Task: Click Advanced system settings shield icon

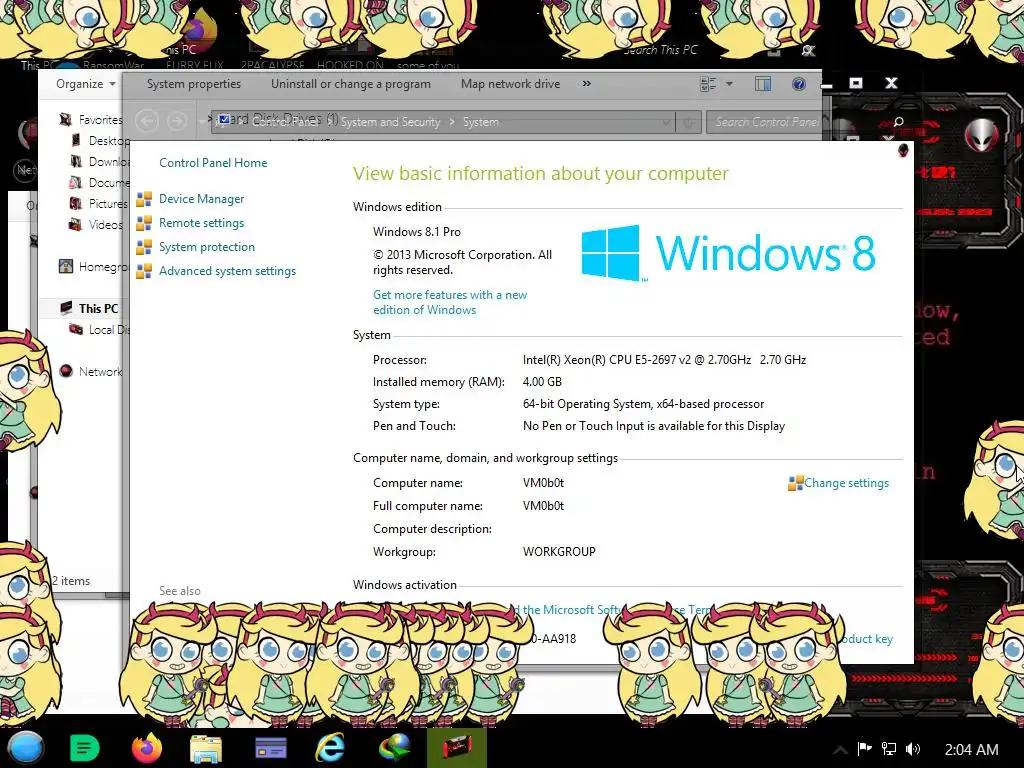Action: point(144,271)
